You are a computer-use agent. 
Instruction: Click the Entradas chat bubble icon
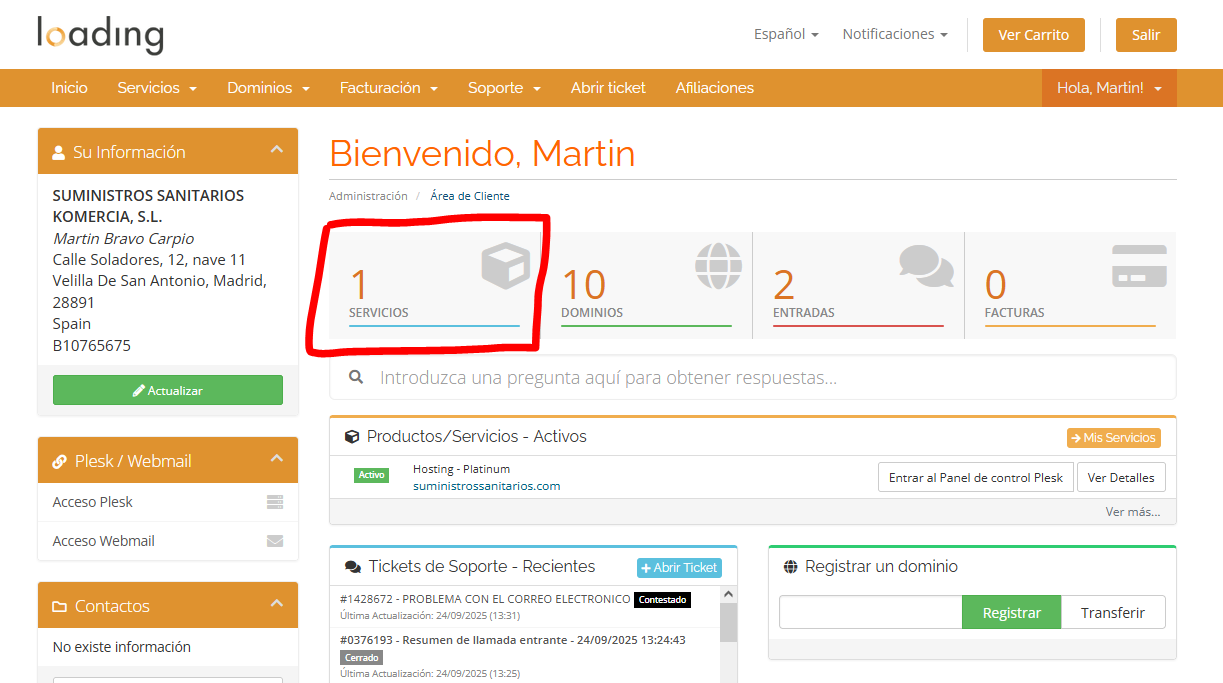(926, 265)
